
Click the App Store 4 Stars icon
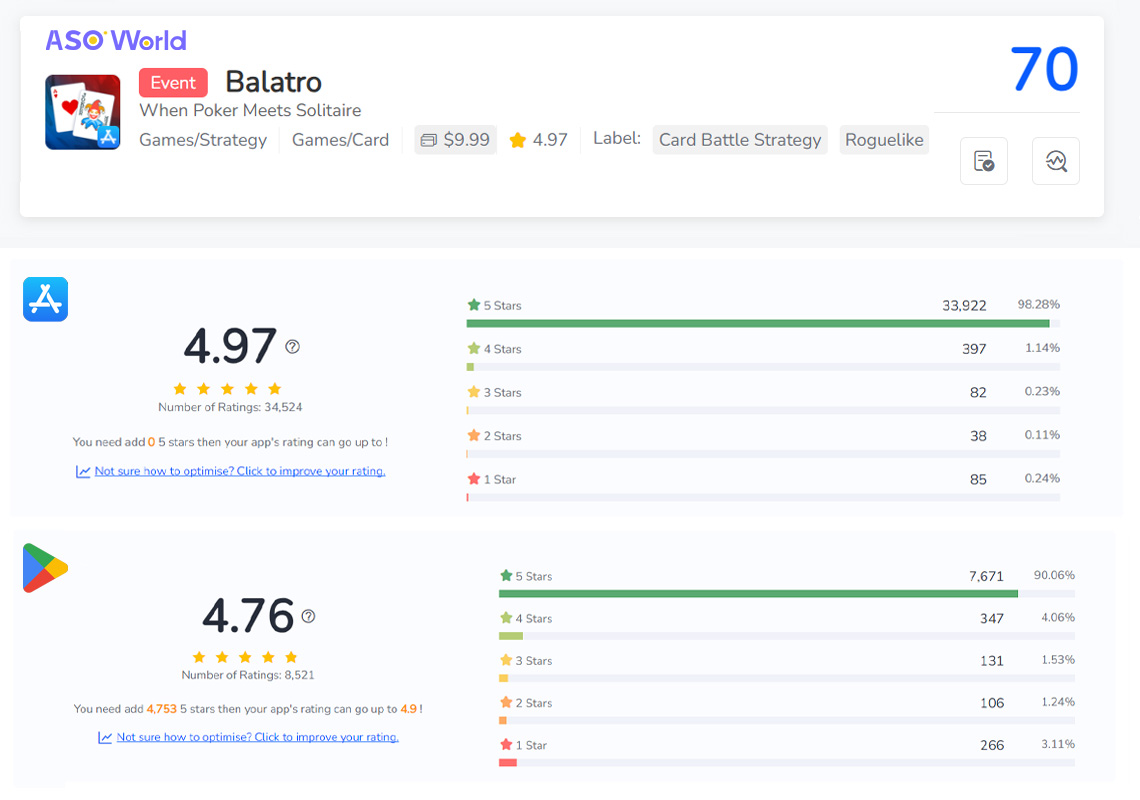click(474, 348)
